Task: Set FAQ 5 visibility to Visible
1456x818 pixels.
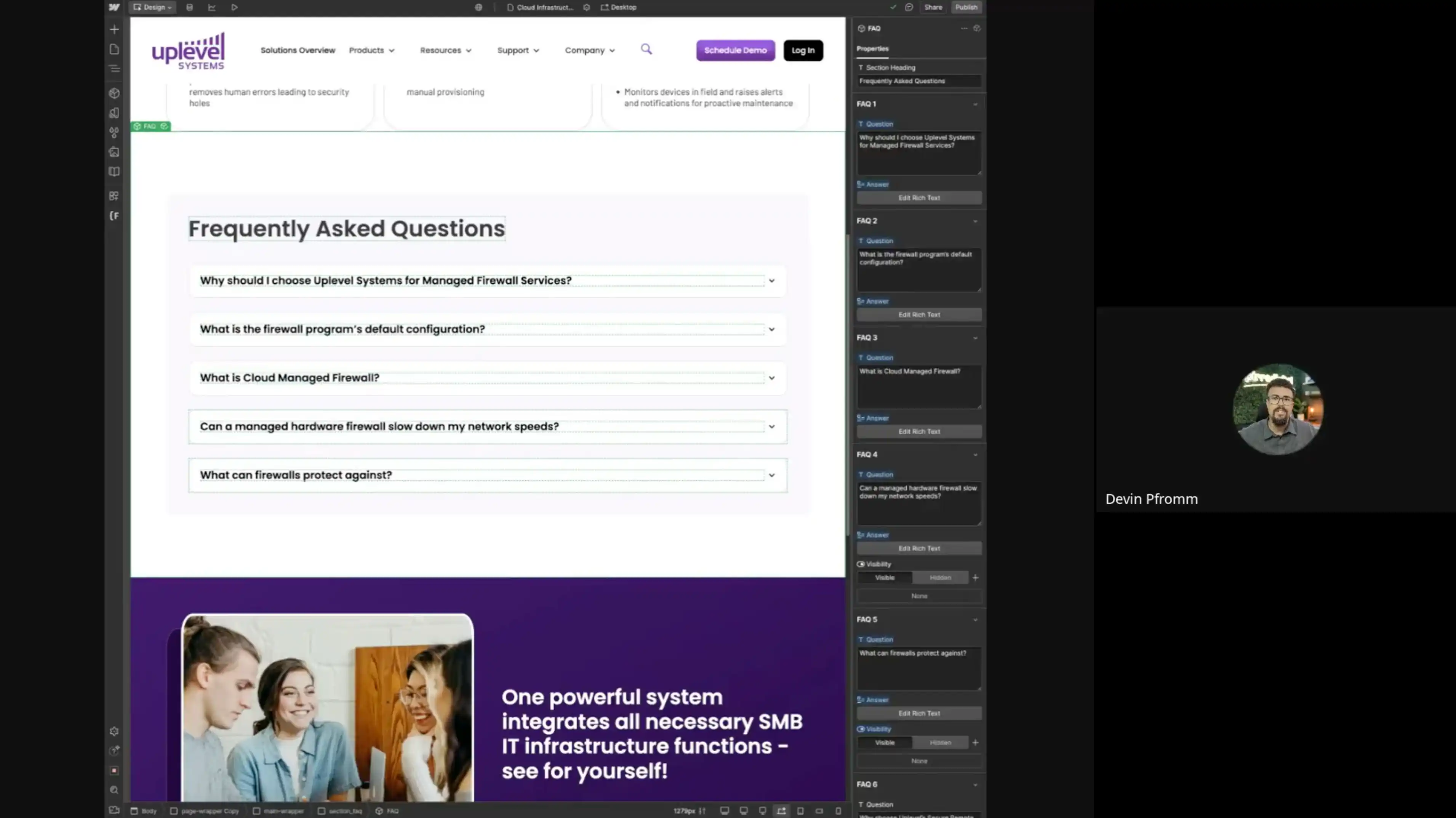Action: 885,742
